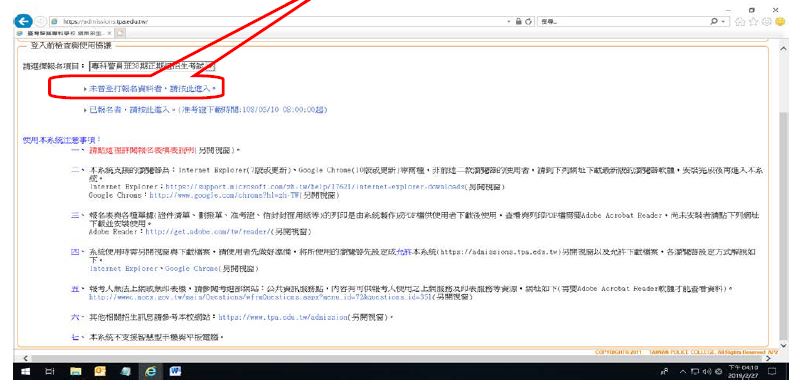Click the vertical scrollbar up arrow

784,48
